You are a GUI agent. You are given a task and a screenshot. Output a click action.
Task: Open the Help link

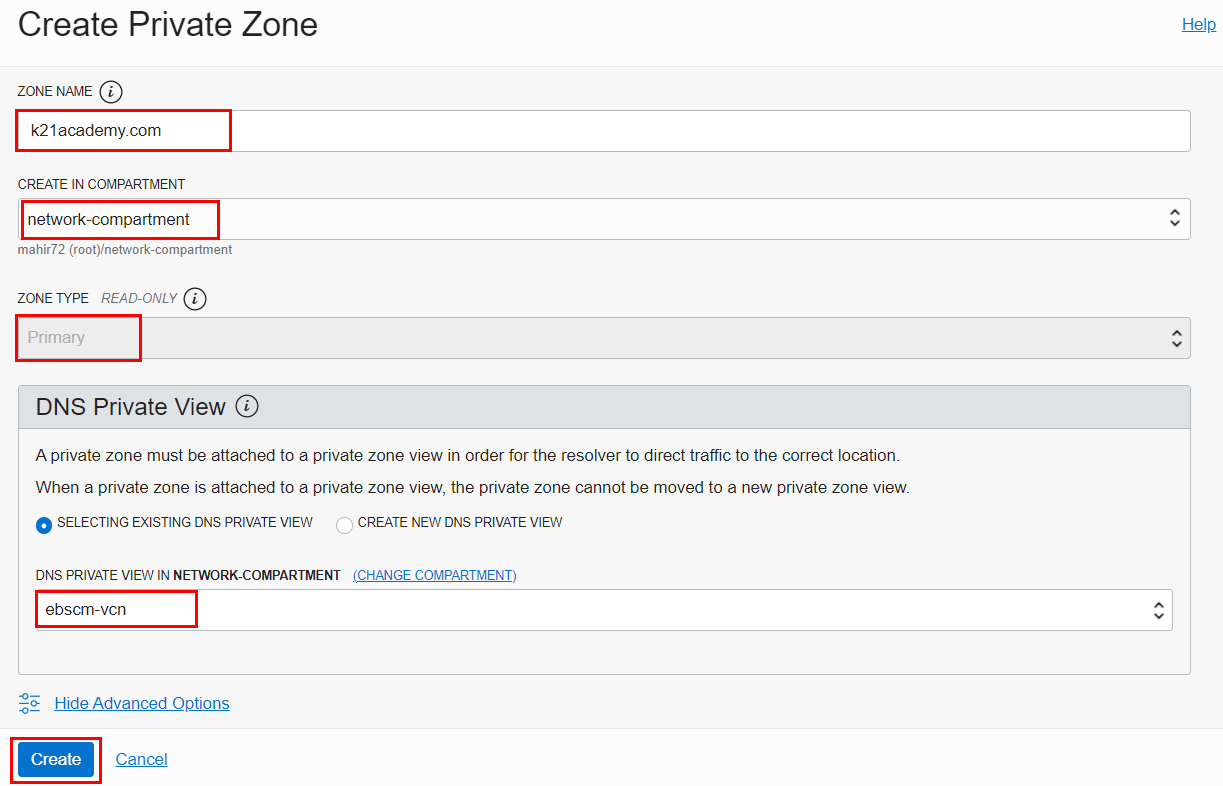tap(1198, 24)
